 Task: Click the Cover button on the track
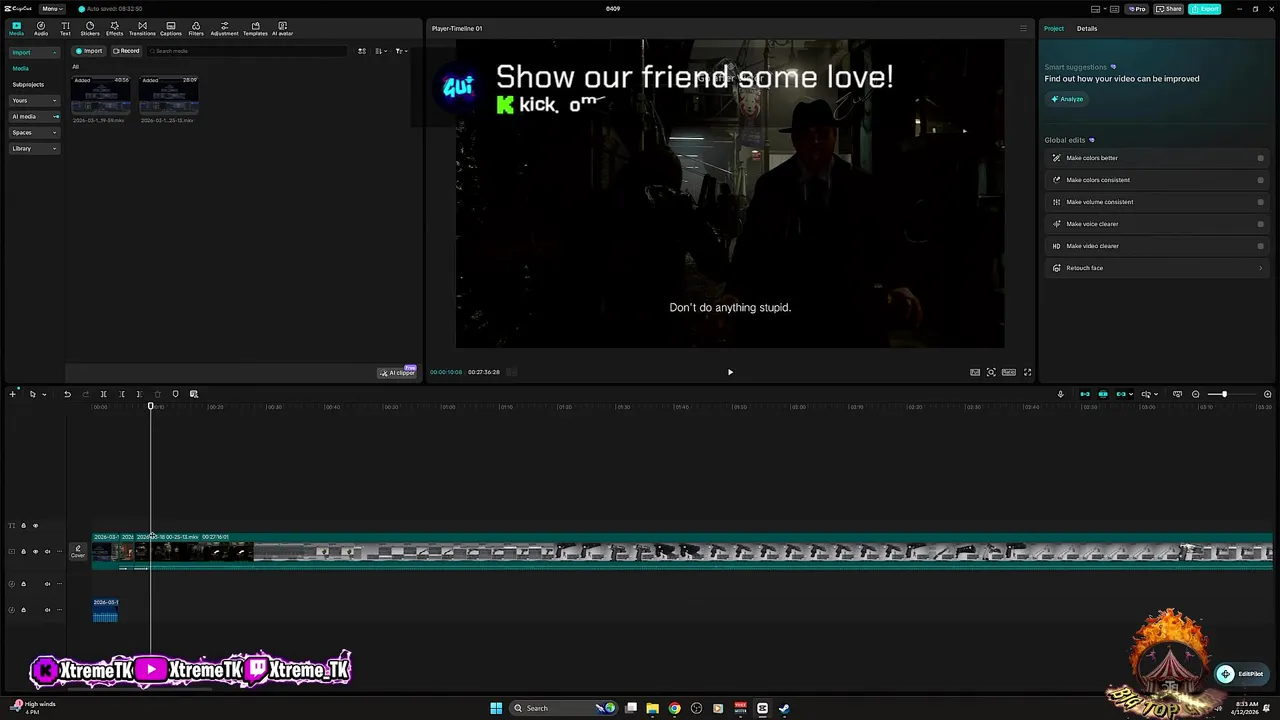78,551
